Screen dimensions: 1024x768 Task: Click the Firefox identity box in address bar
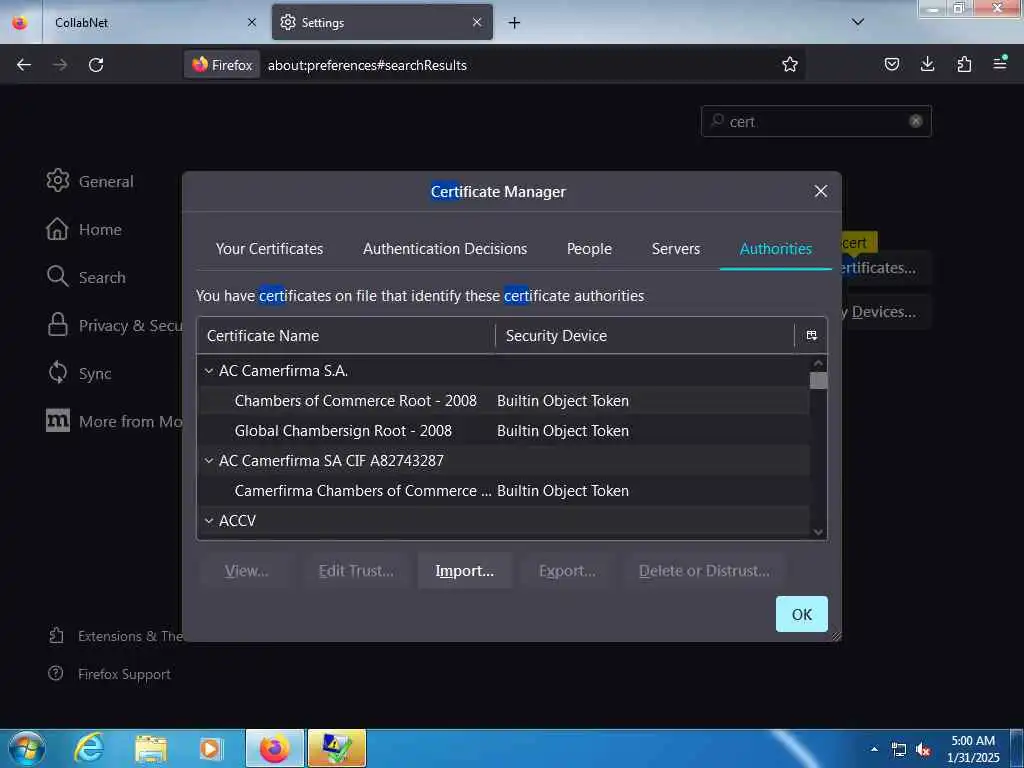(x=222, y=65)
